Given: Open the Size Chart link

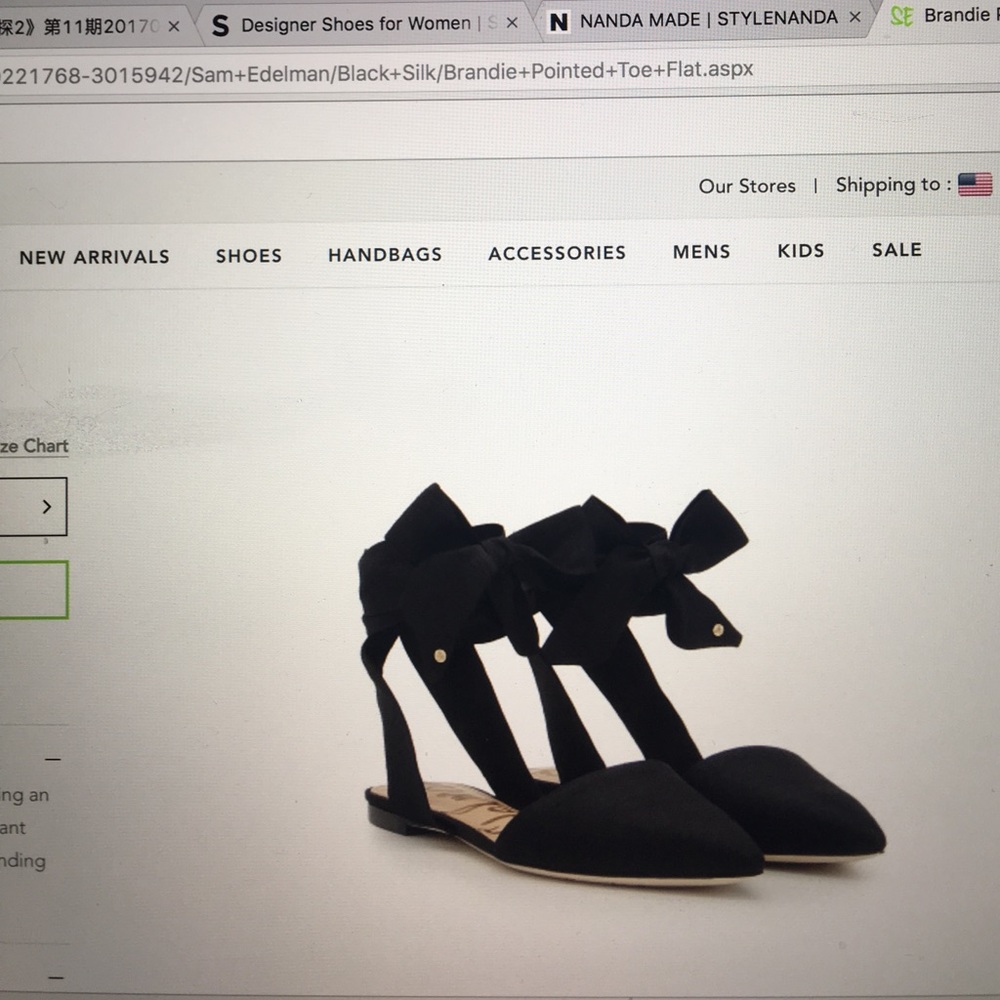Looking at the screenshot, I should [34, 446].
